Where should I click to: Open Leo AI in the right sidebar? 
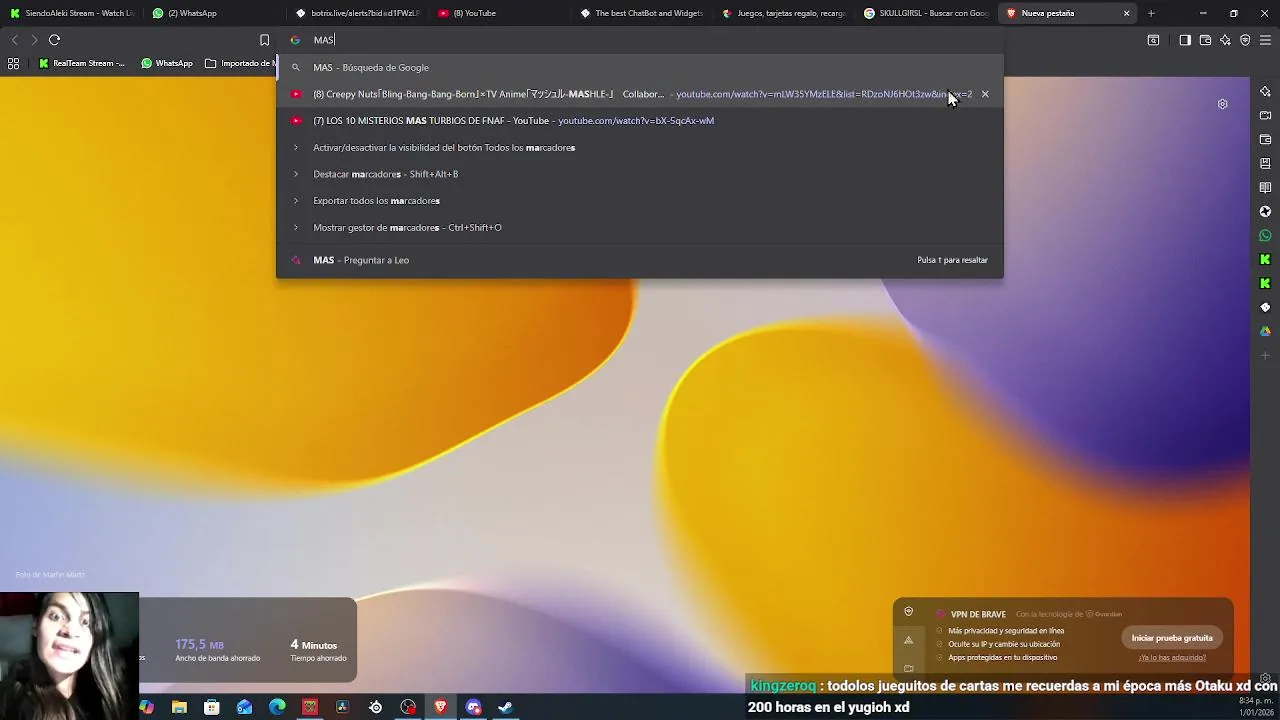[1265, 92]
